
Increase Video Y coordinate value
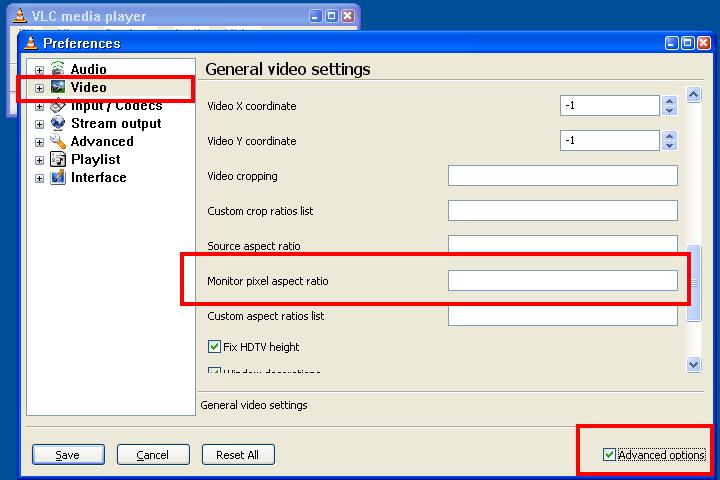click(x=669, y=136)
